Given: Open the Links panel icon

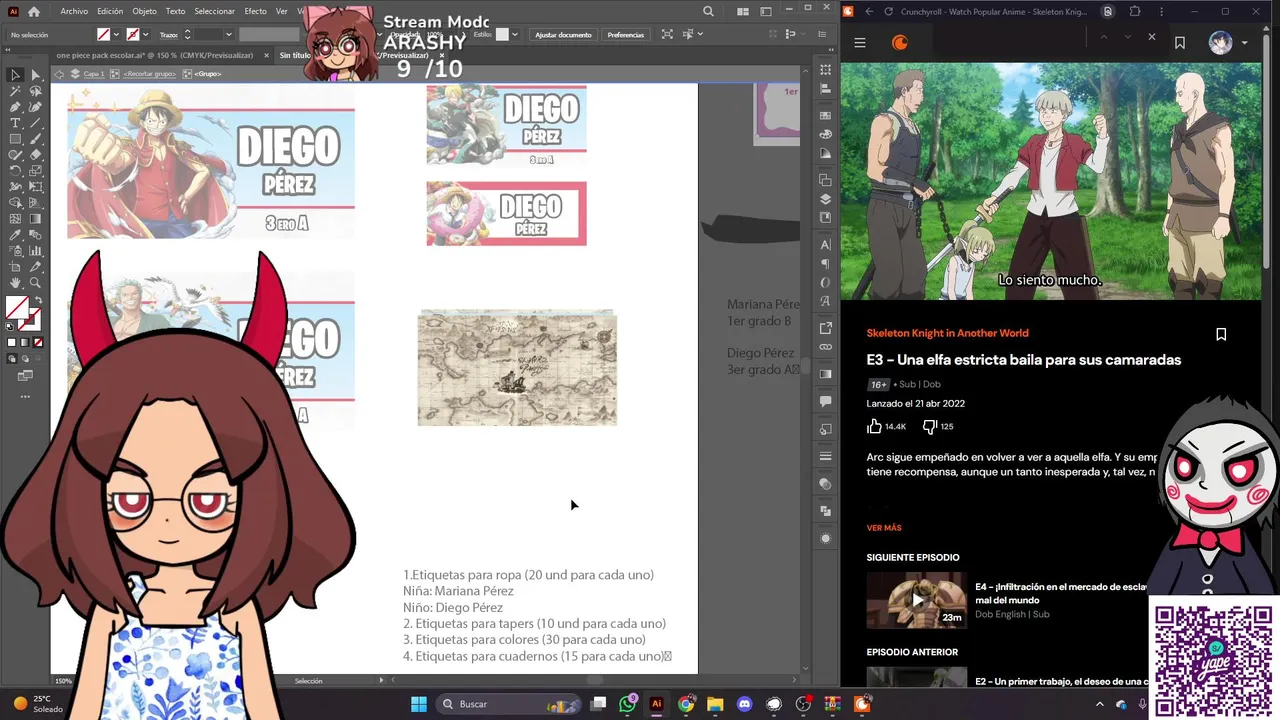Looking at the screenshot, I should click(825, 347).
